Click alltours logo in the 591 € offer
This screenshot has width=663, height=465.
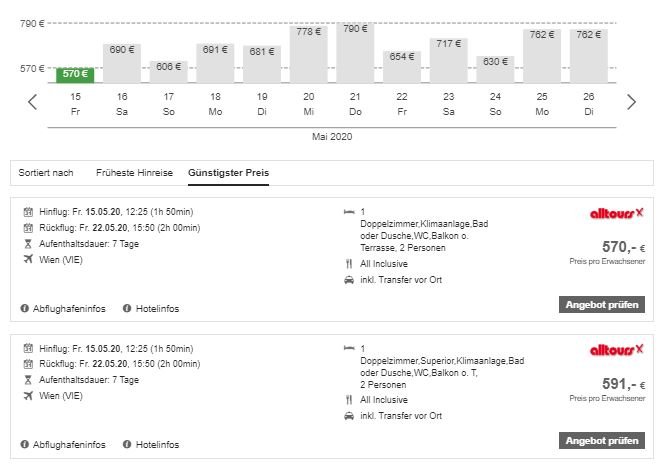(616, 350)
